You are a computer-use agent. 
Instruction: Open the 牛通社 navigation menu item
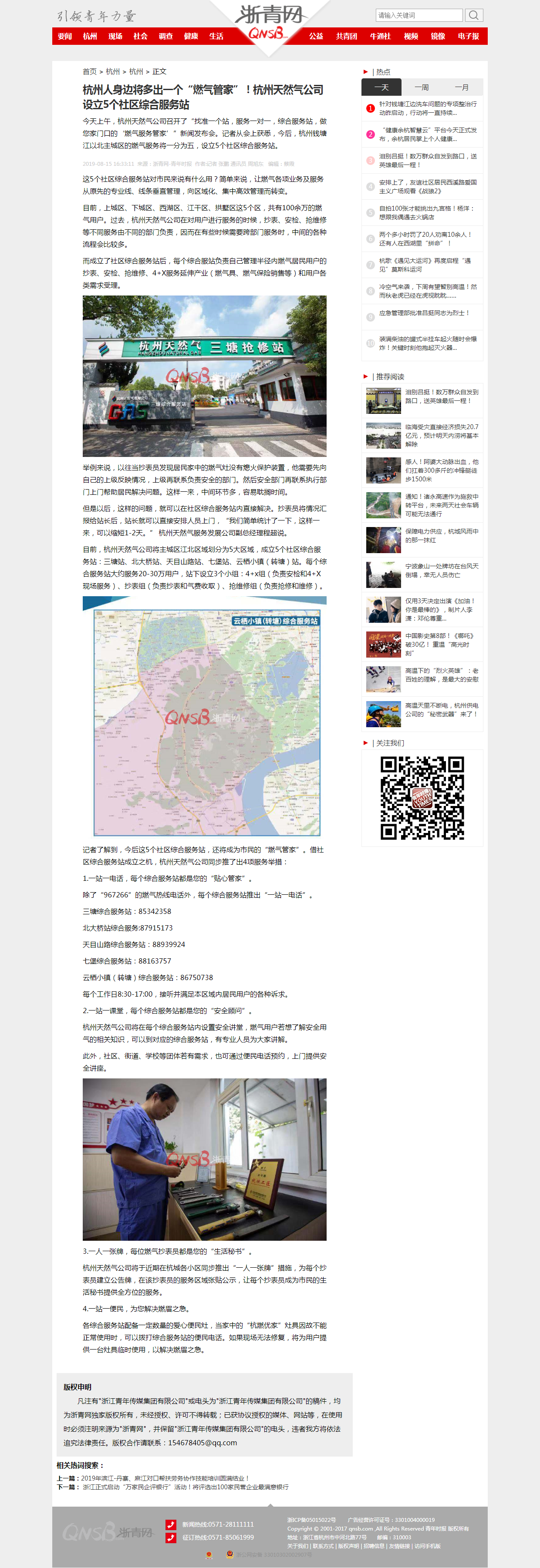(381, 37)
